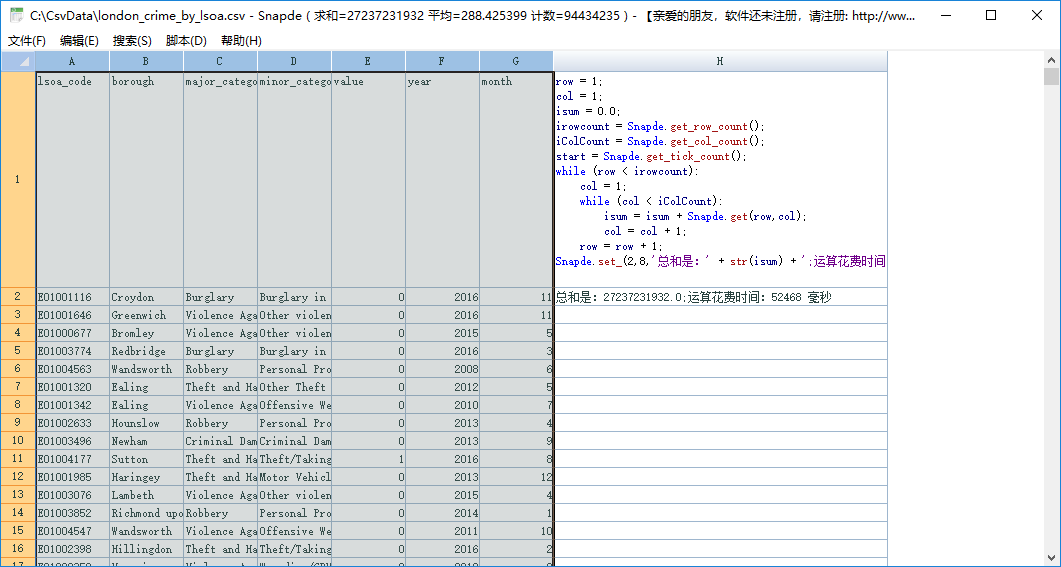Click the lsoa_code header cell
Image resolution: width=1061 pixels, height=567 pixels.
coord(72,179)
